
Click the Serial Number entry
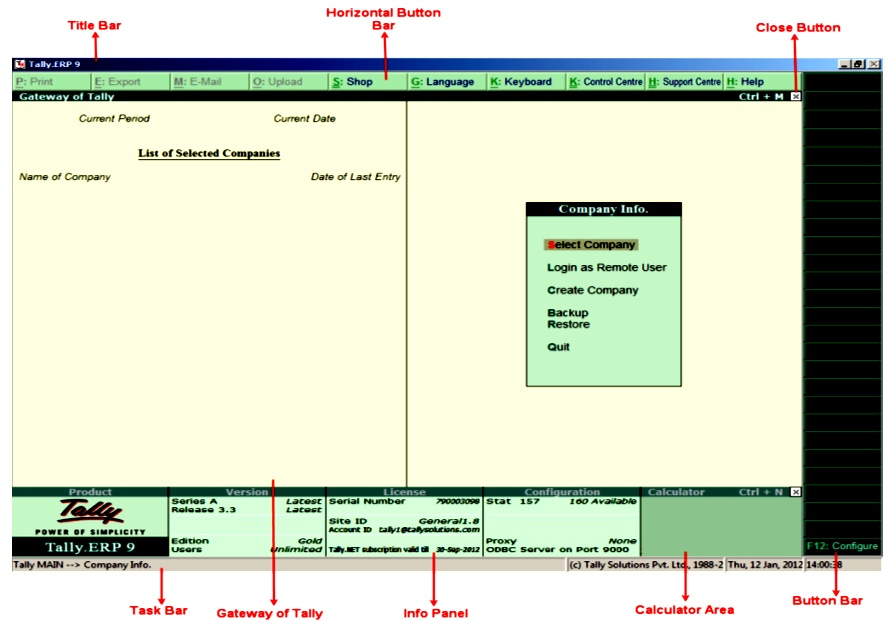tap(404, 501)
